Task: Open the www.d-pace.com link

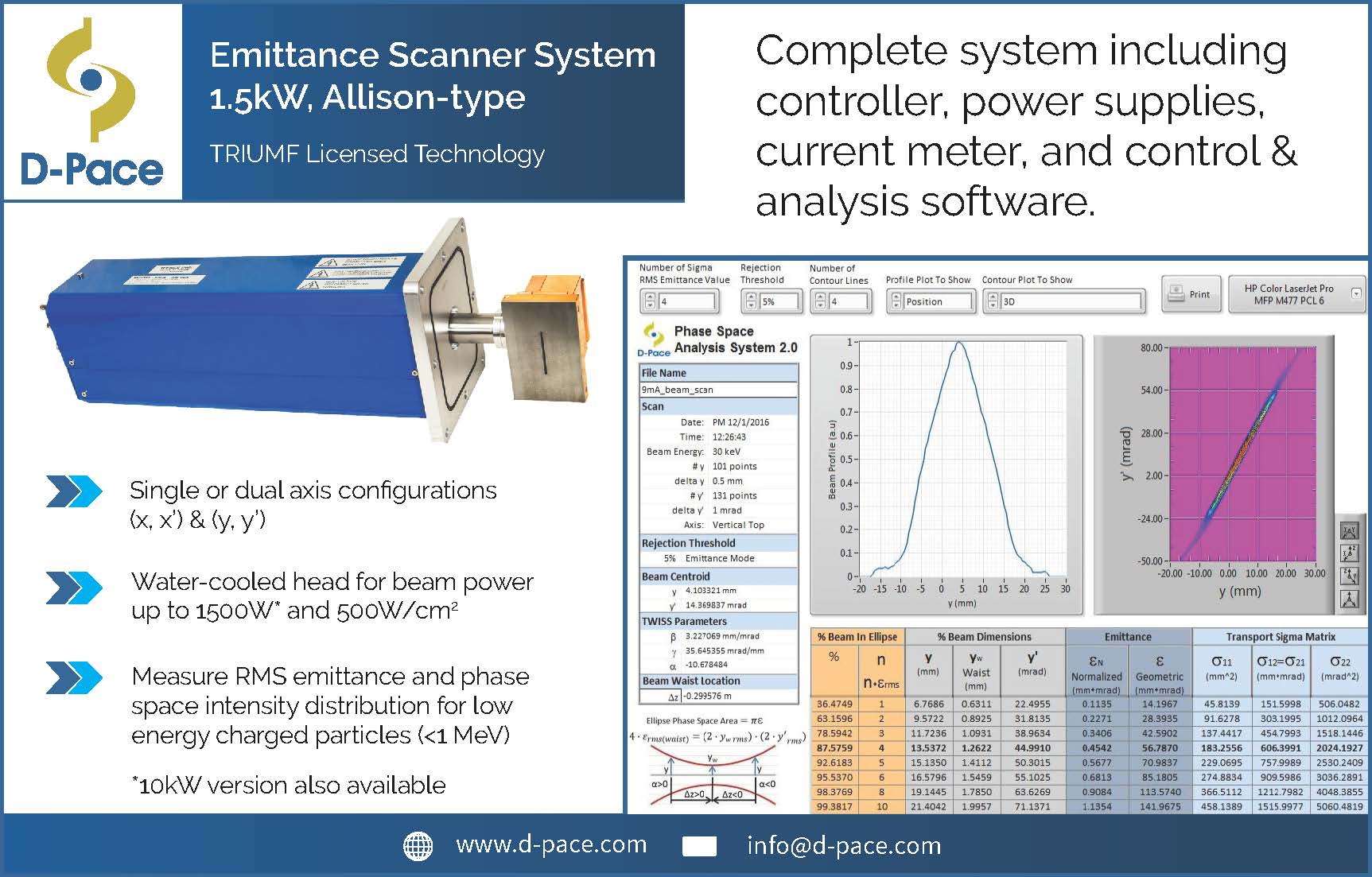Action: (551, 844)
